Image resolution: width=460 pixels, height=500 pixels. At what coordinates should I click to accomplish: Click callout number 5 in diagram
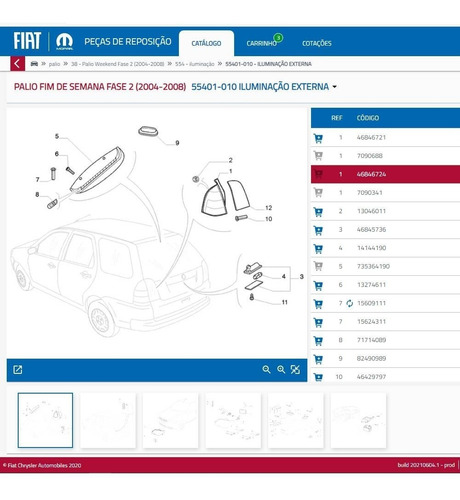[57, 136]
